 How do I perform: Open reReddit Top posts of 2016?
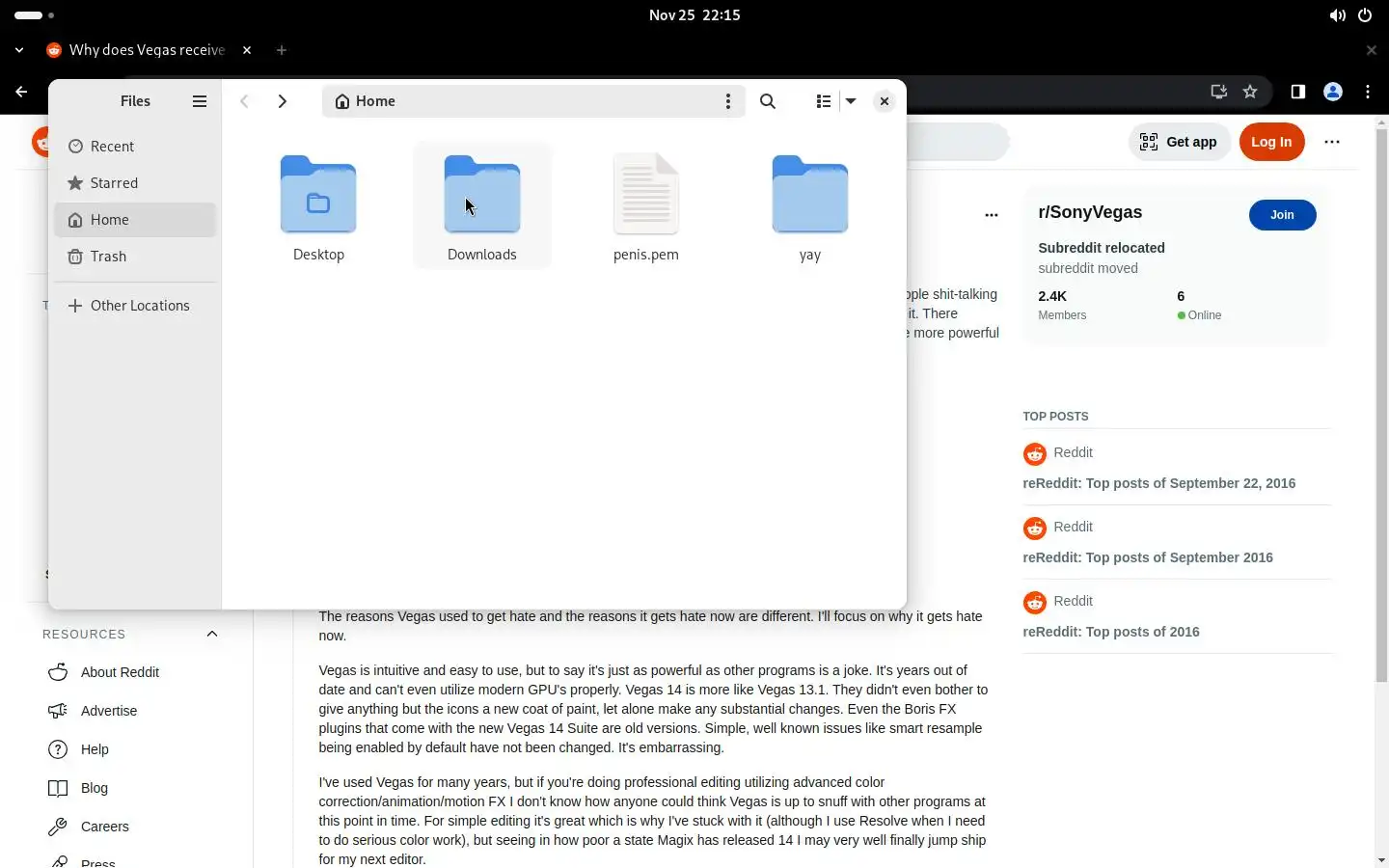[1111, 632]
